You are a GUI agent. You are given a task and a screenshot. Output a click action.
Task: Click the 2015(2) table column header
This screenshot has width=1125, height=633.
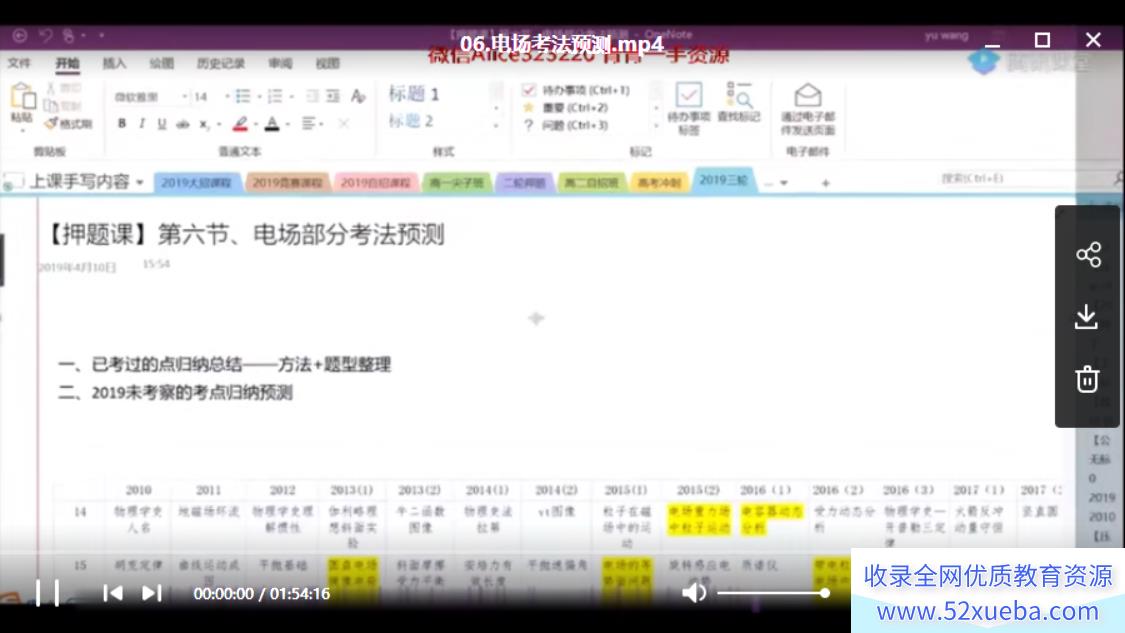[698, 489]
